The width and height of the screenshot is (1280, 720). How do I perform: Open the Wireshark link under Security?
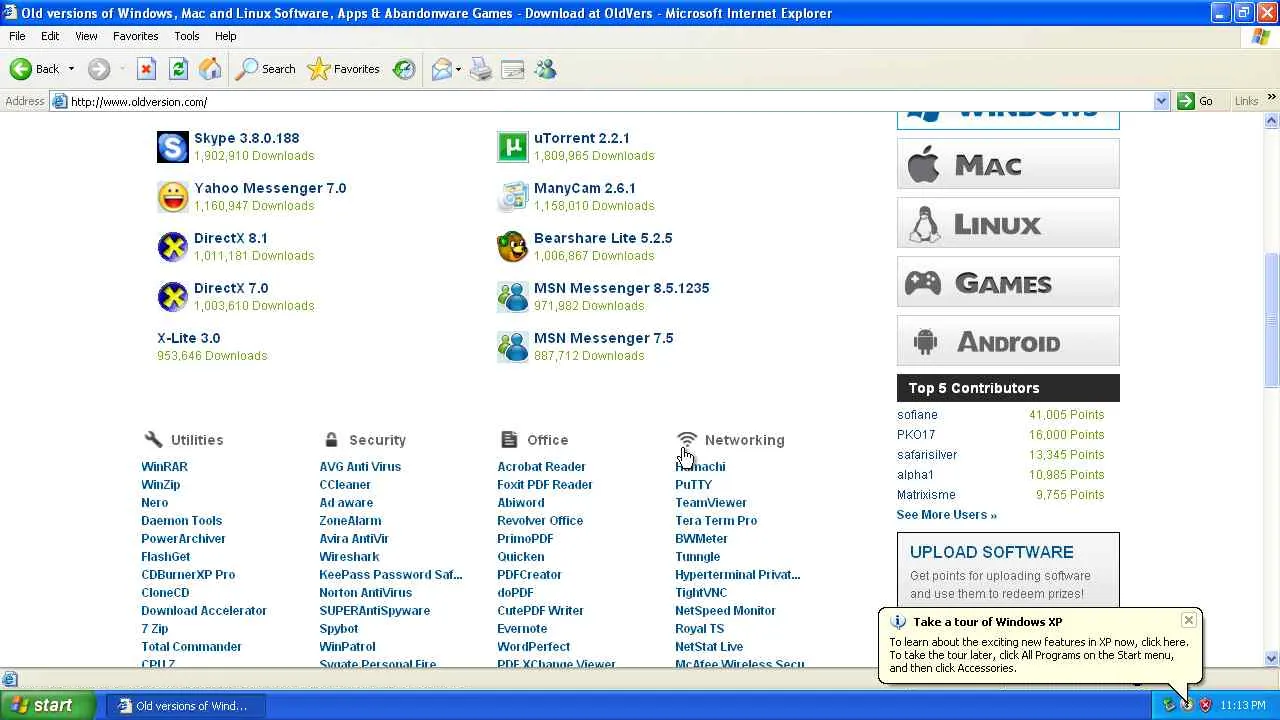click(349, 557)
